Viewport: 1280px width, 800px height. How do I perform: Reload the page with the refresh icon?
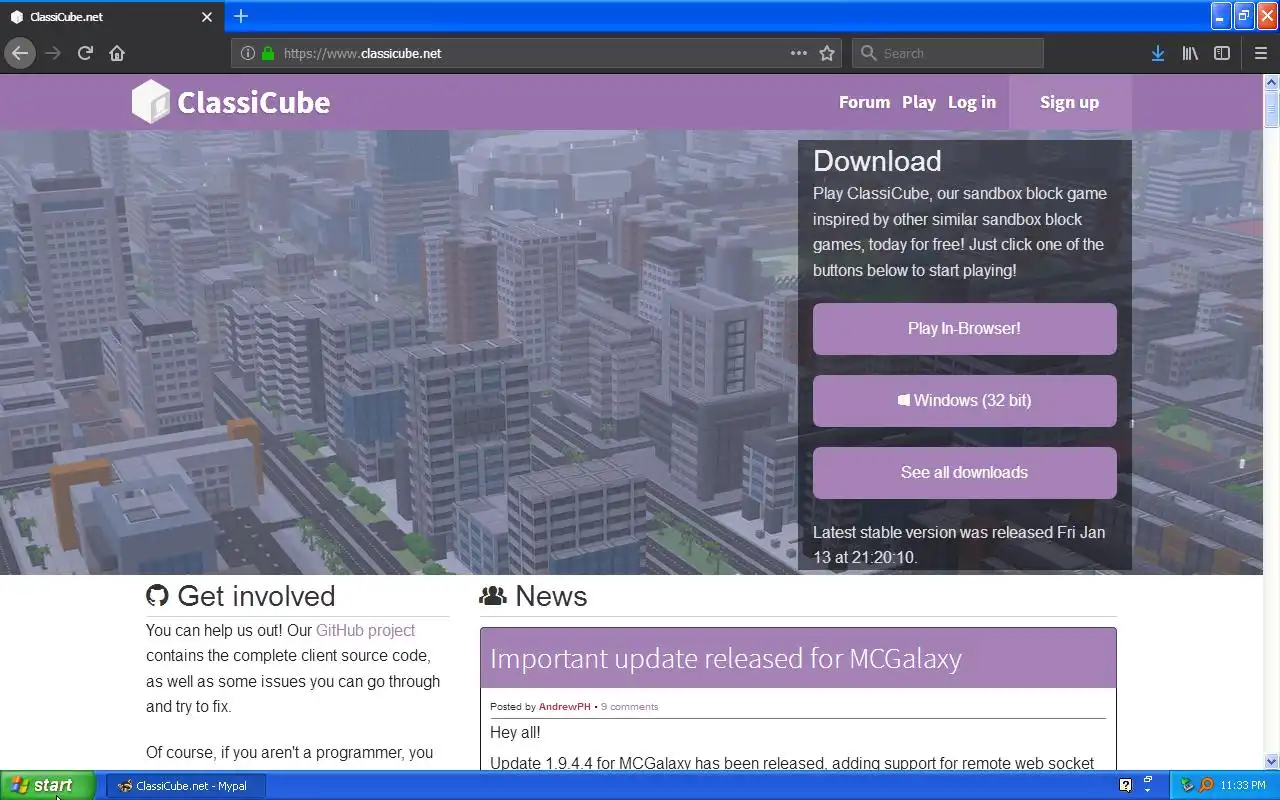pyautogui.click(x=85, y=53)
